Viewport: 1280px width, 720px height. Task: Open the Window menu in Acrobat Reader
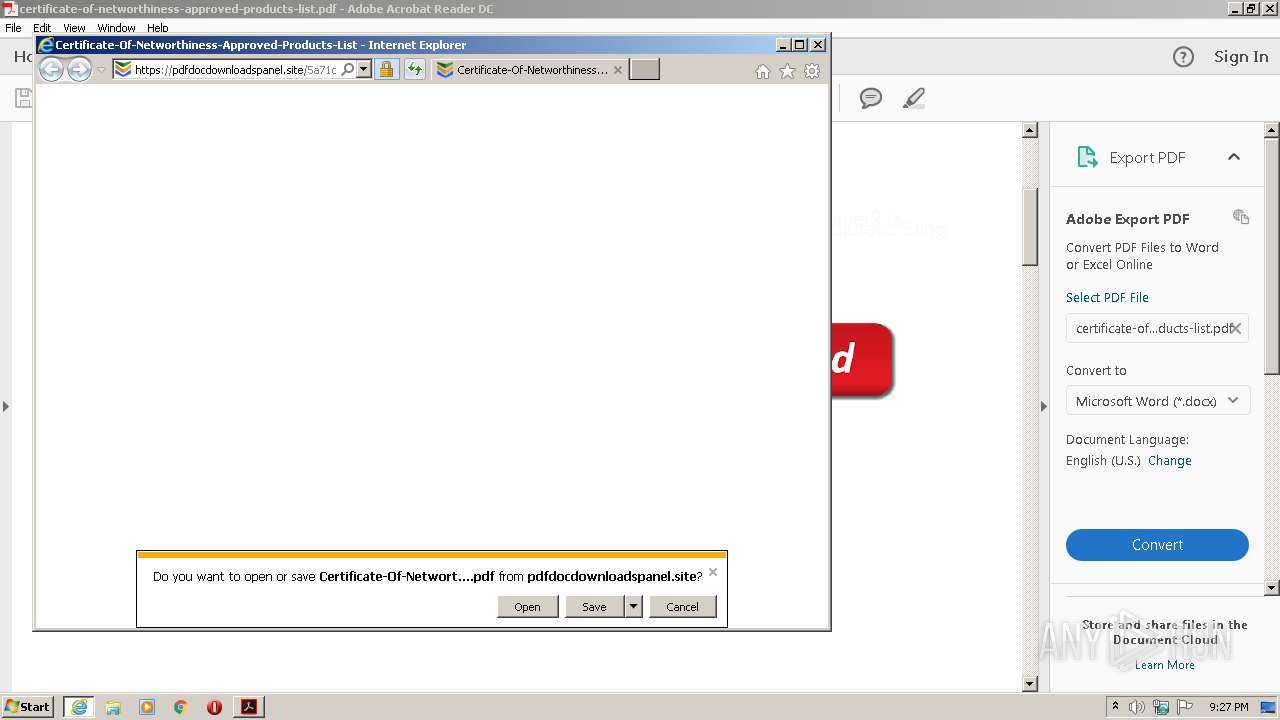tap(116, 28)
